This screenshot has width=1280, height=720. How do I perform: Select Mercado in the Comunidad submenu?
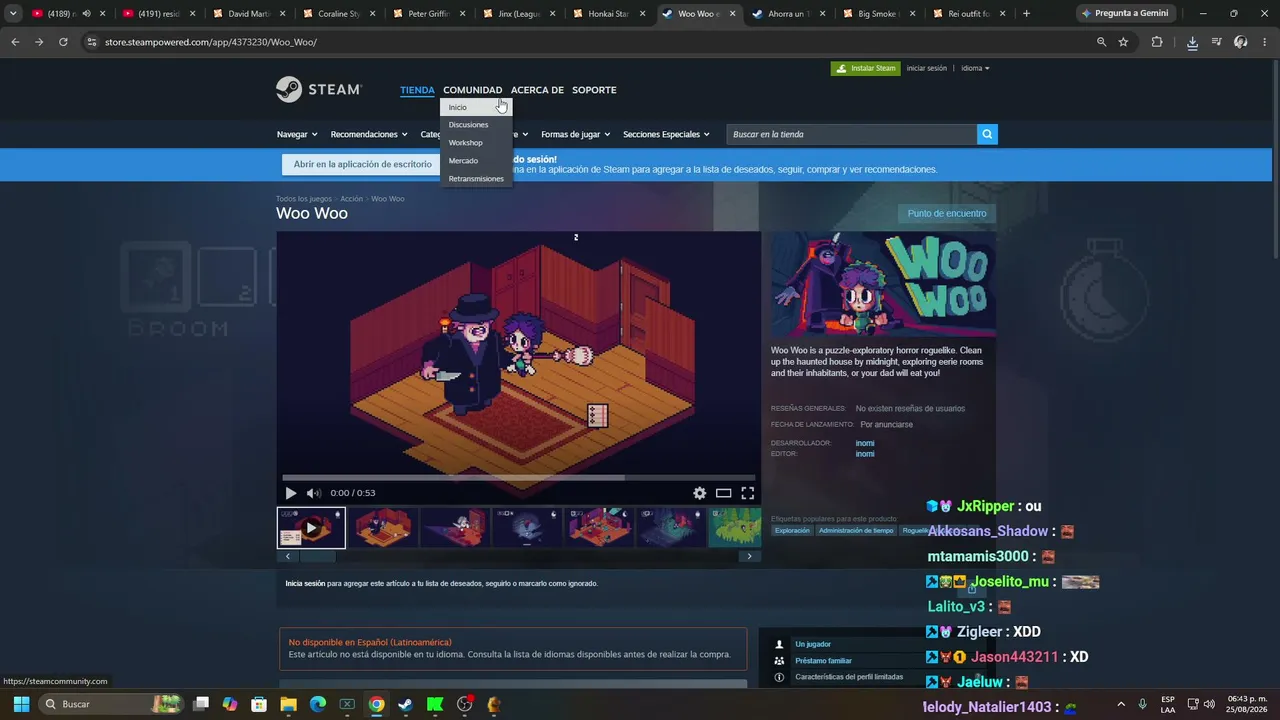(476, 161)
